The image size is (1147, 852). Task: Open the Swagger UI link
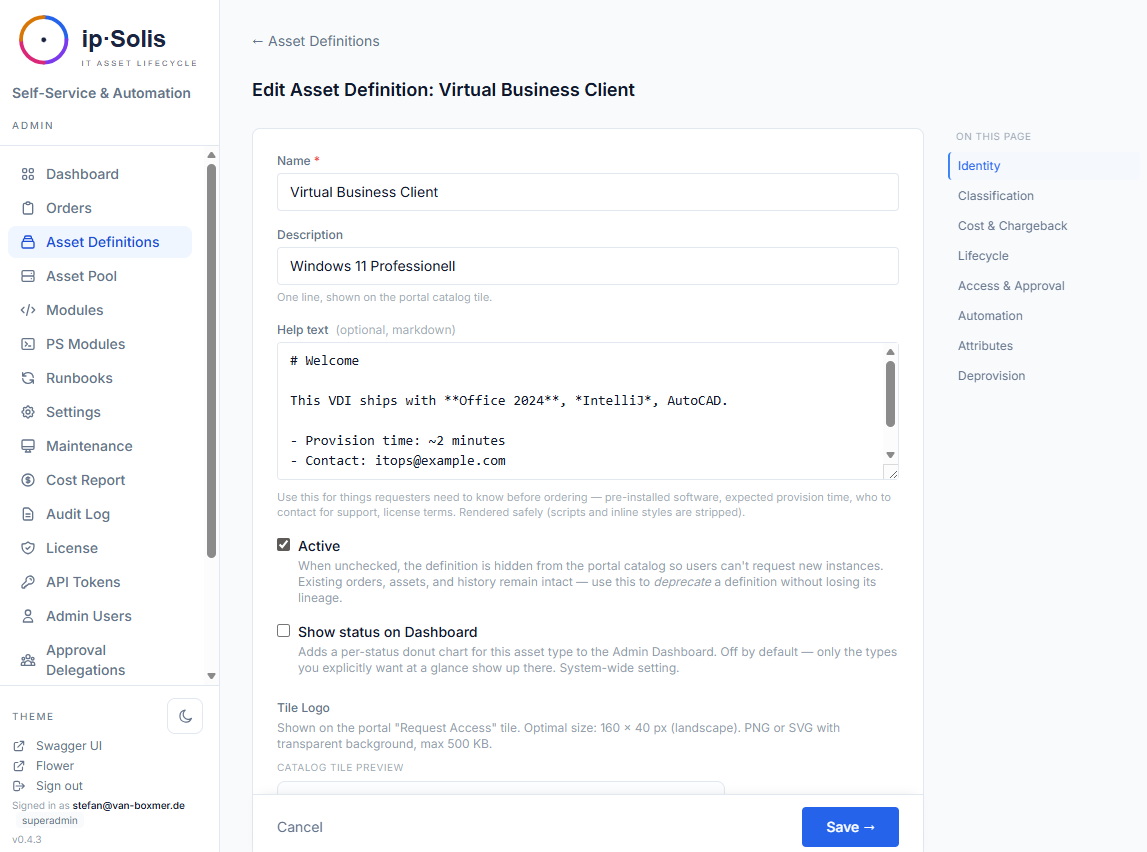[69, 746]
